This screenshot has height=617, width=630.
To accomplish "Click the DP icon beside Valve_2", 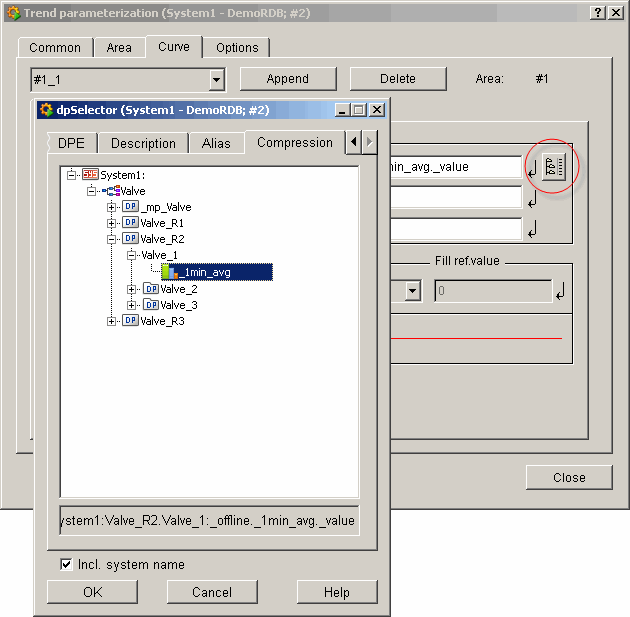I will pyautogui.click(x=151, y=289).
